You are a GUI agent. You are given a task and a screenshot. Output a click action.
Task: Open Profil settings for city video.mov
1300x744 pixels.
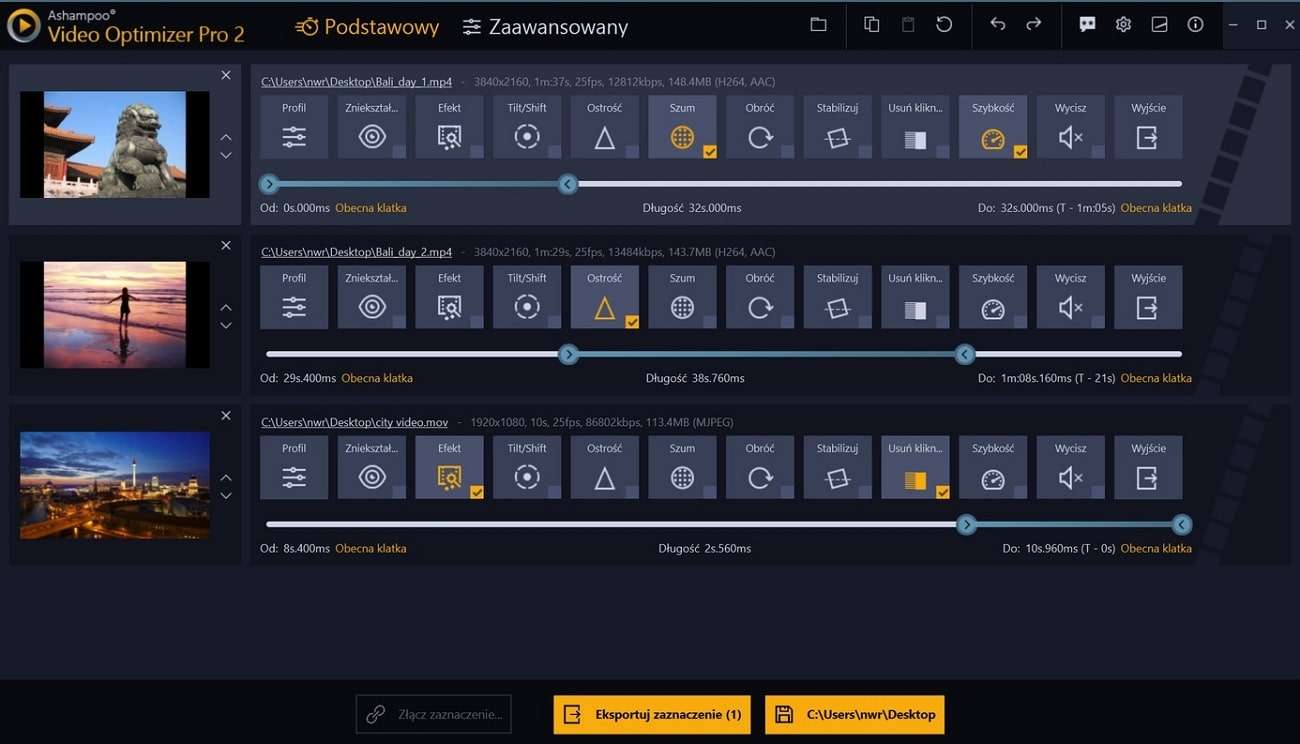click(x=294, y=467)
